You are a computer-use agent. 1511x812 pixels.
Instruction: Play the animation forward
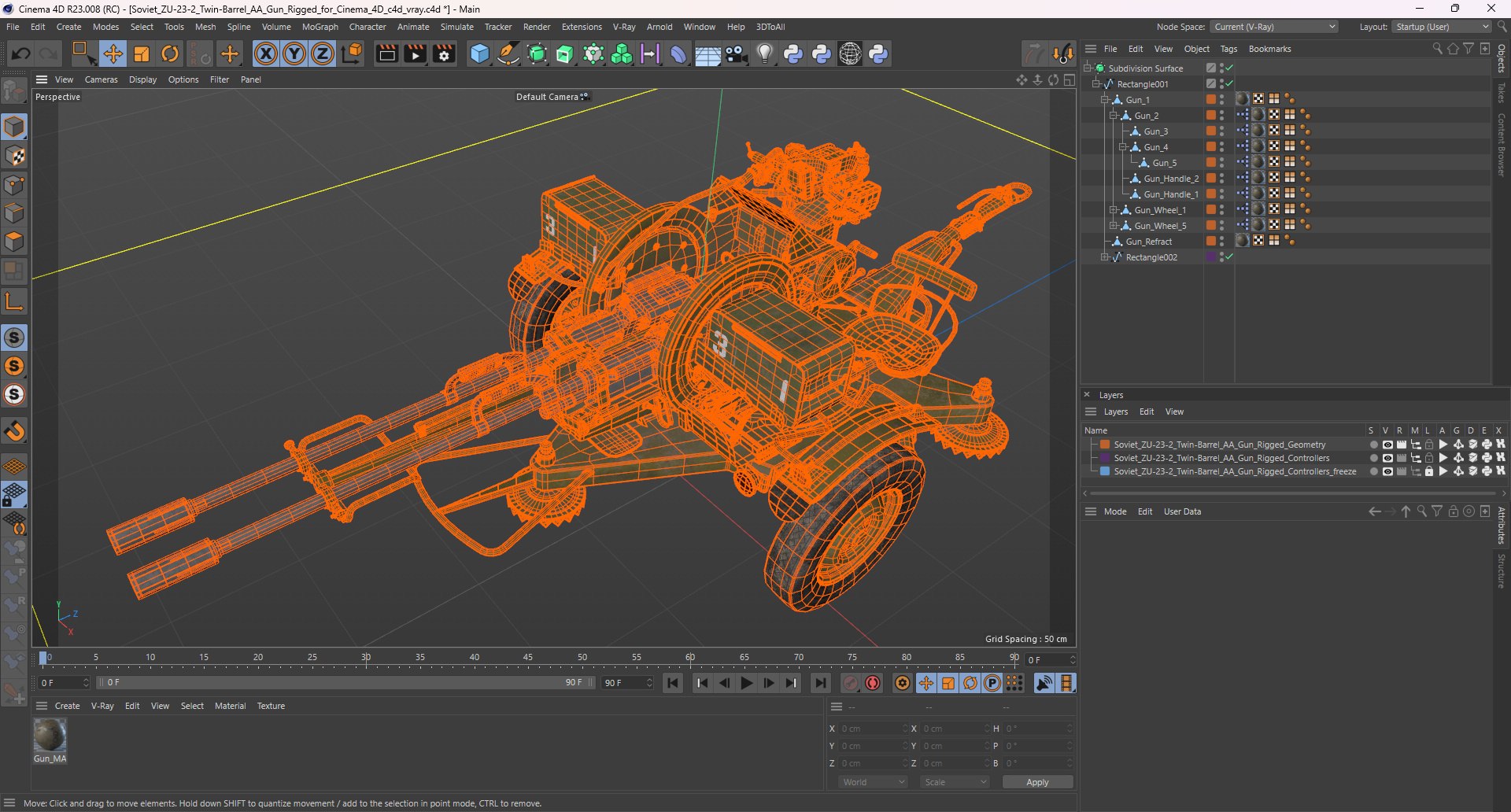tap(747, 683)
